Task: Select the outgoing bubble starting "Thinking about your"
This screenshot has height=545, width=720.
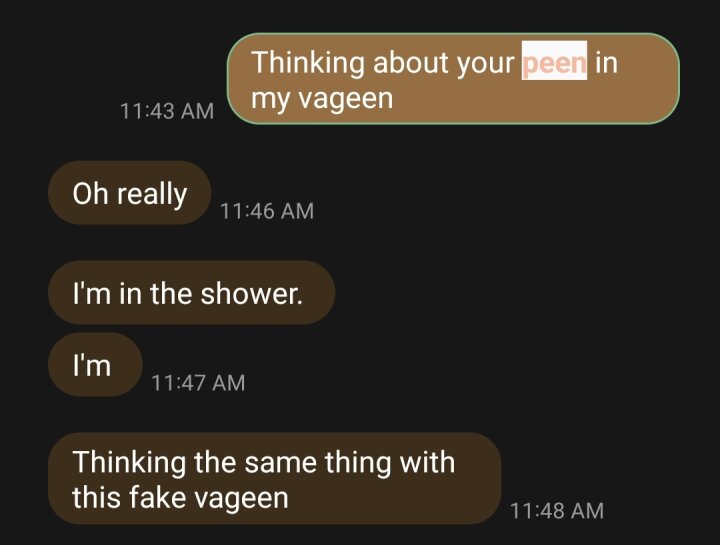Action: pos(454,79)
